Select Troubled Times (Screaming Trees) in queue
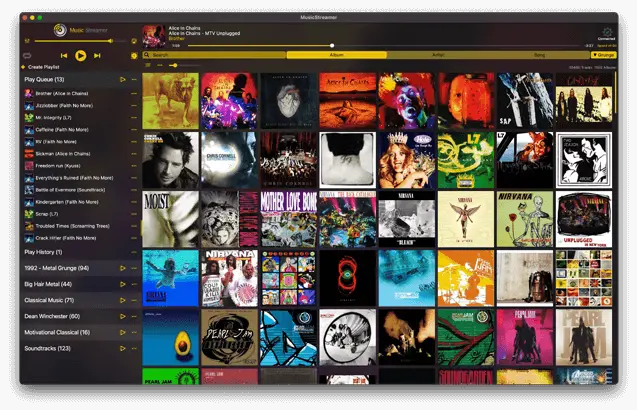This screenshot has height=410, width=637. coord(72,226)
